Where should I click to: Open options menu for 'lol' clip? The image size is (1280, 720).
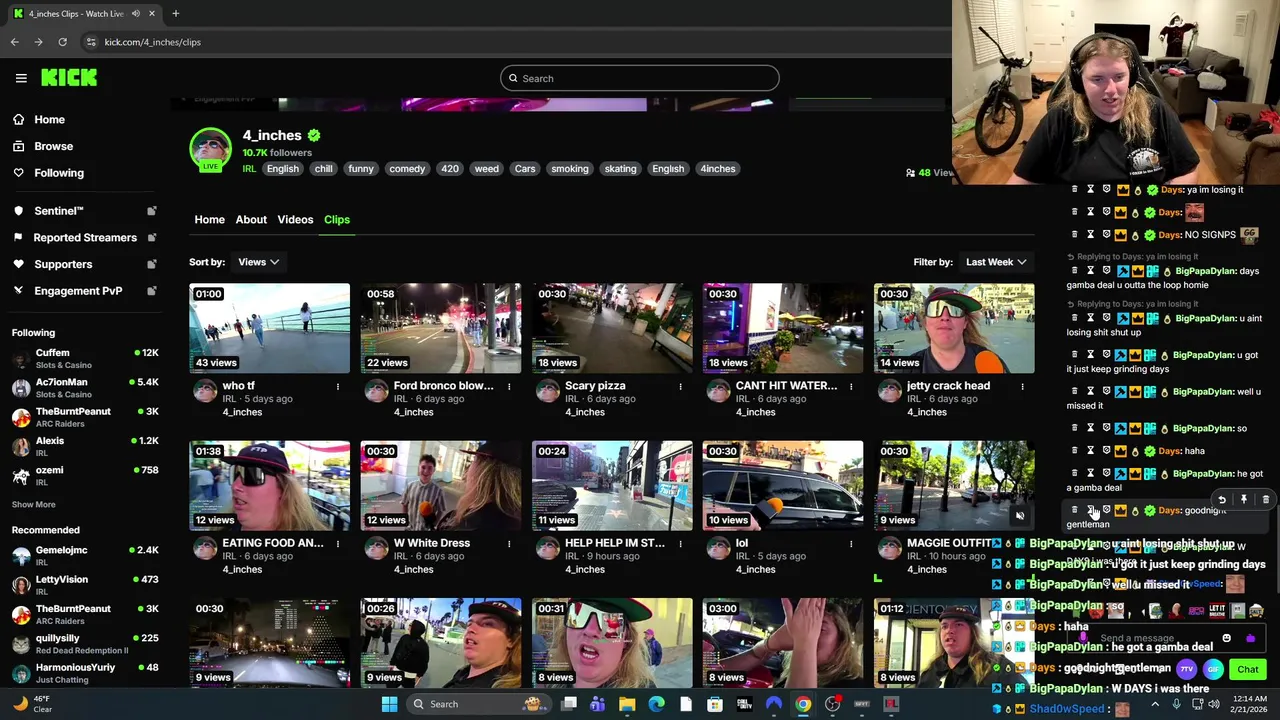pyautogui.click(x=851, y=543)
